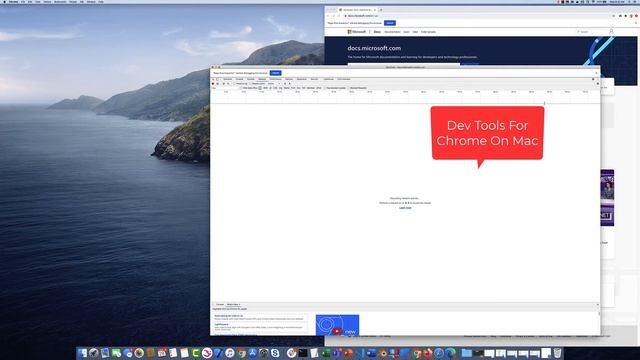Open App Store from the dock
The image size is (640, 360).
(253, 353)
